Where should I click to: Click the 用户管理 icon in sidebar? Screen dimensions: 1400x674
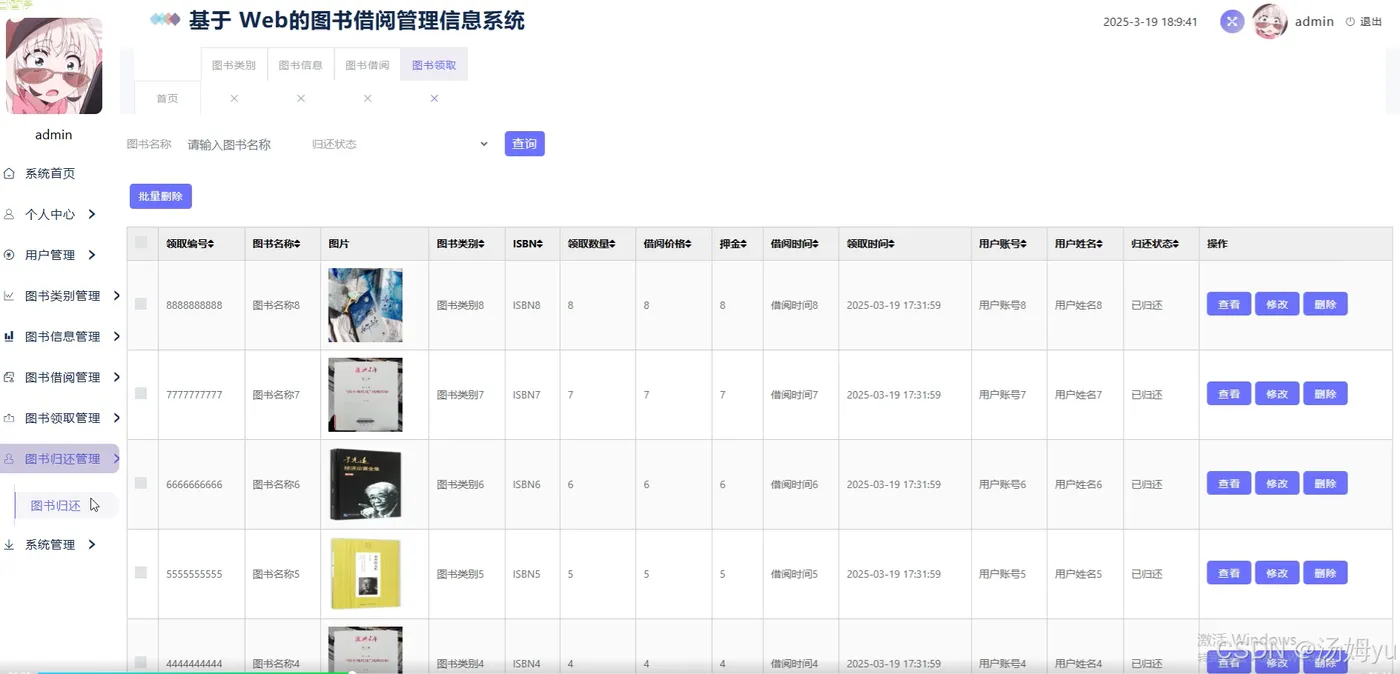tap(9, 255)
